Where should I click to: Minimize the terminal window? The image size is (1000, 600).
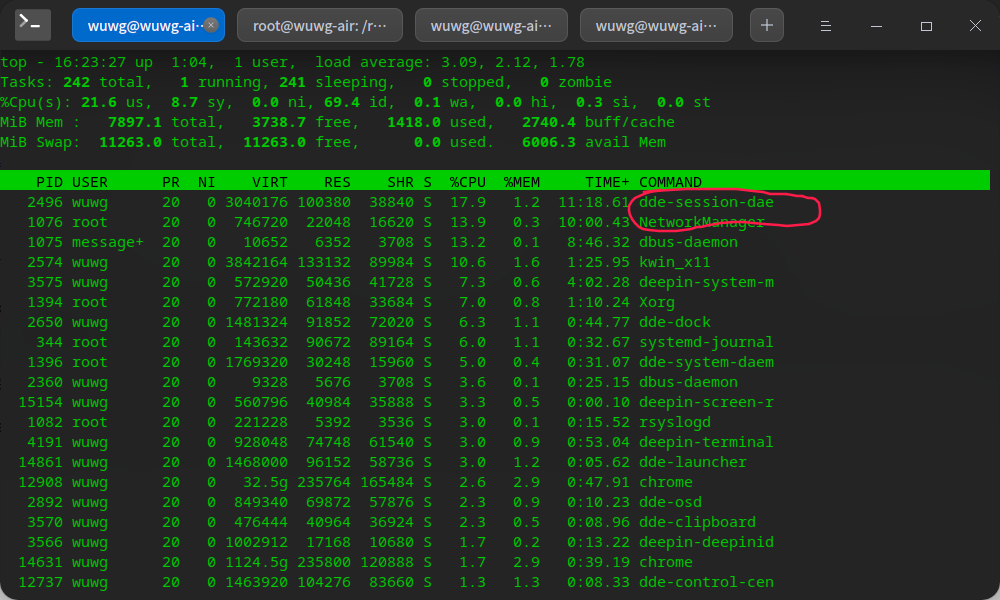(x=876, y=26)
